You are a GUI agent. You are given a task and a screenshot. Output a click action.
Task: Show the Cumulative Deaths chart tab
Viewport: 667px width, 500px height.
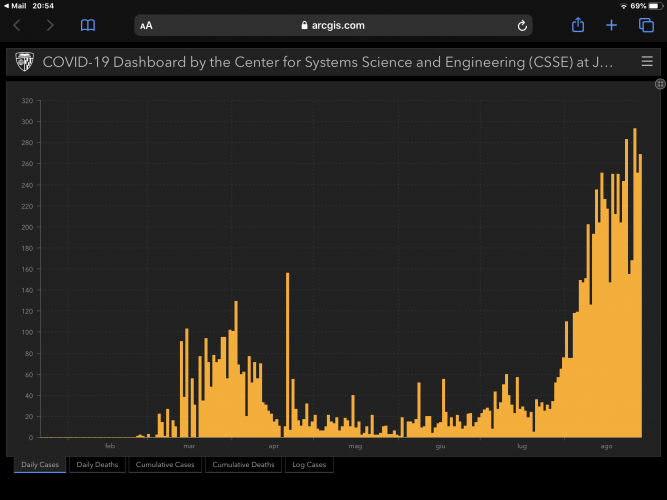pyautogui.click(x=243, y=465)
